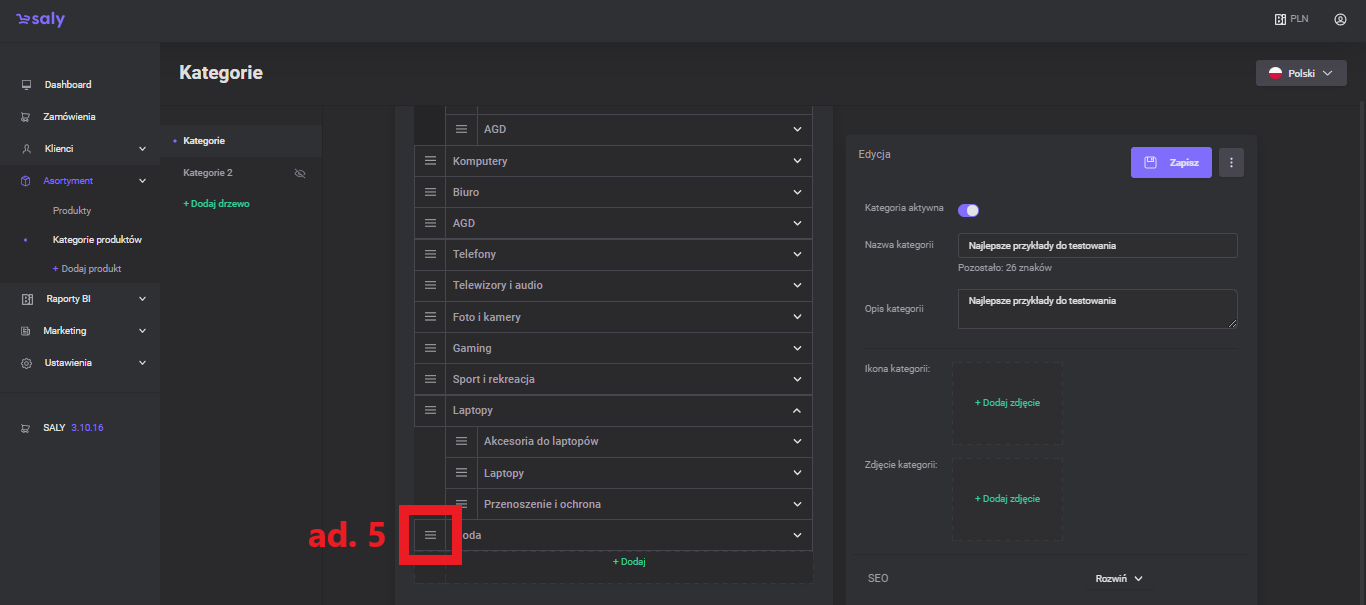The width and height of the screenshot is (1366, 605).
Task: Collapse the Laptopy parent category
Action: [797, 410]
